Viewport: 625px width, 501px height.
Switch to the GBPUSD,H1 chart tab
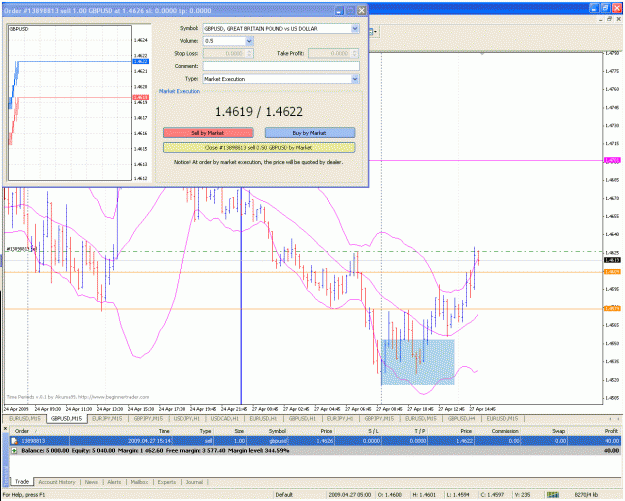[x=302, y=418]
